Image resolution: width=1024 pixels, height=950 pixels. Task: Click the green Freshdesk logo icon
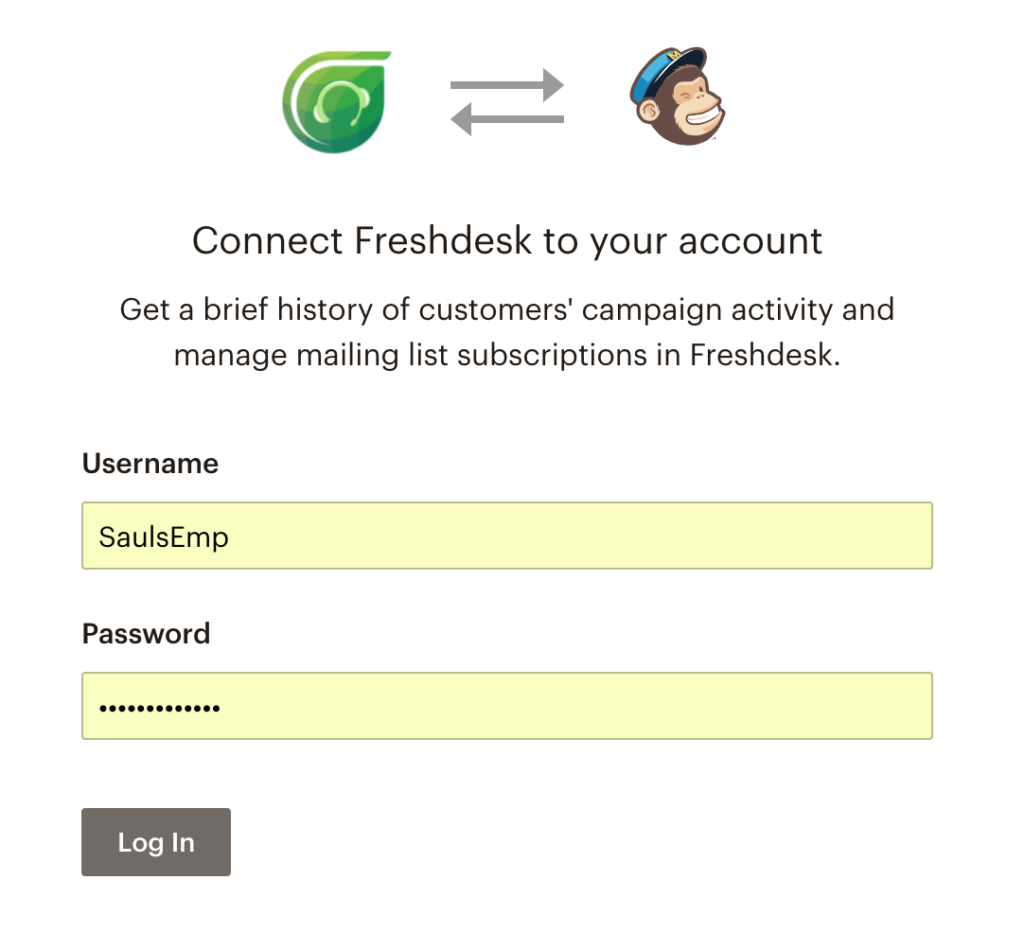[x=335, y=101]
